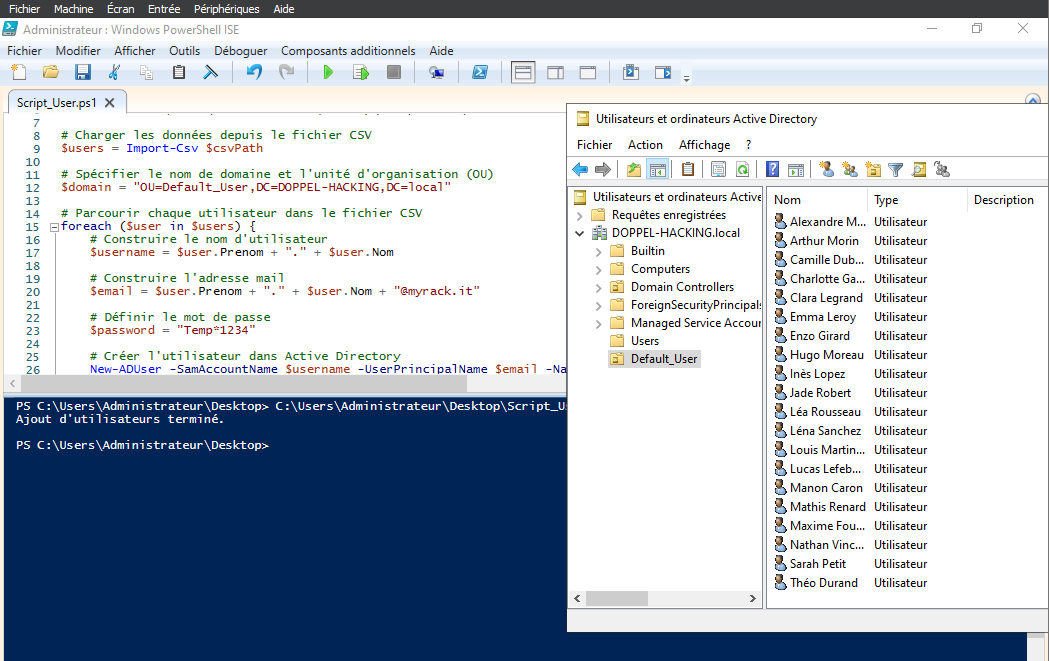The width and height of the screenshot is (1049, 661).
Task: Add selected objects to a group
Action: tap(942, 170)
